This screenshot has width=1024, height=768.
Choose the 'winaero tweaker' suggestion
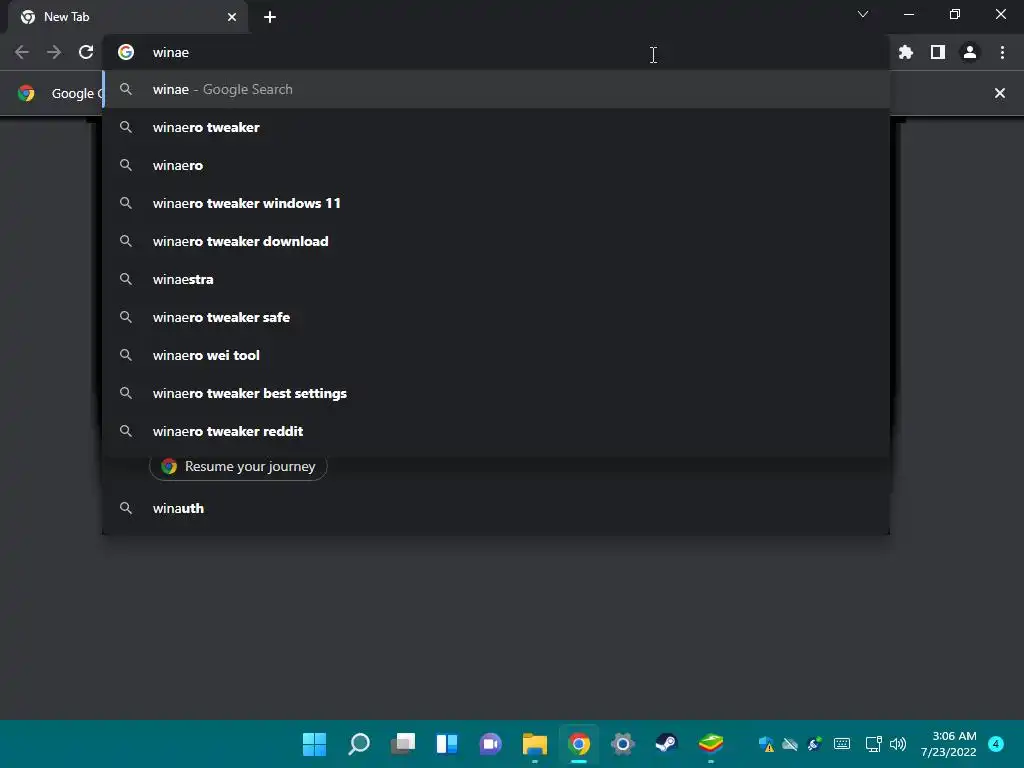496,127
